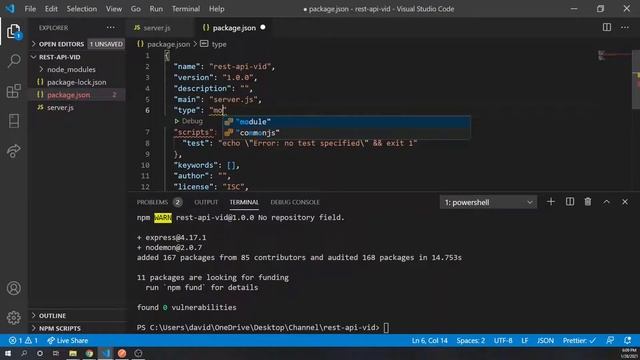Click errors and warnings status bar indicator

tap(23, 340)
